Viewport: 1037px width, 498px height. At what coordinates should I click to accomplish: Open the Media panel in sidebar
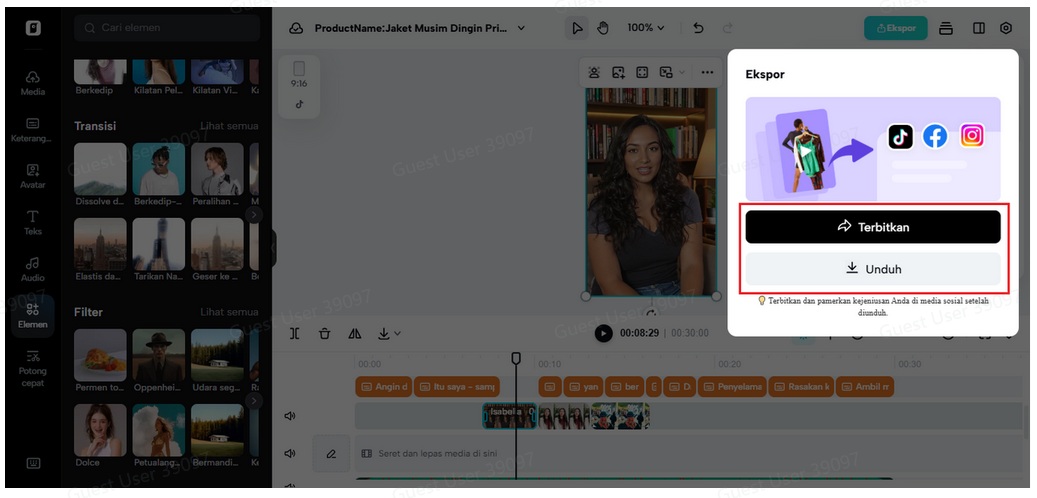33,83
